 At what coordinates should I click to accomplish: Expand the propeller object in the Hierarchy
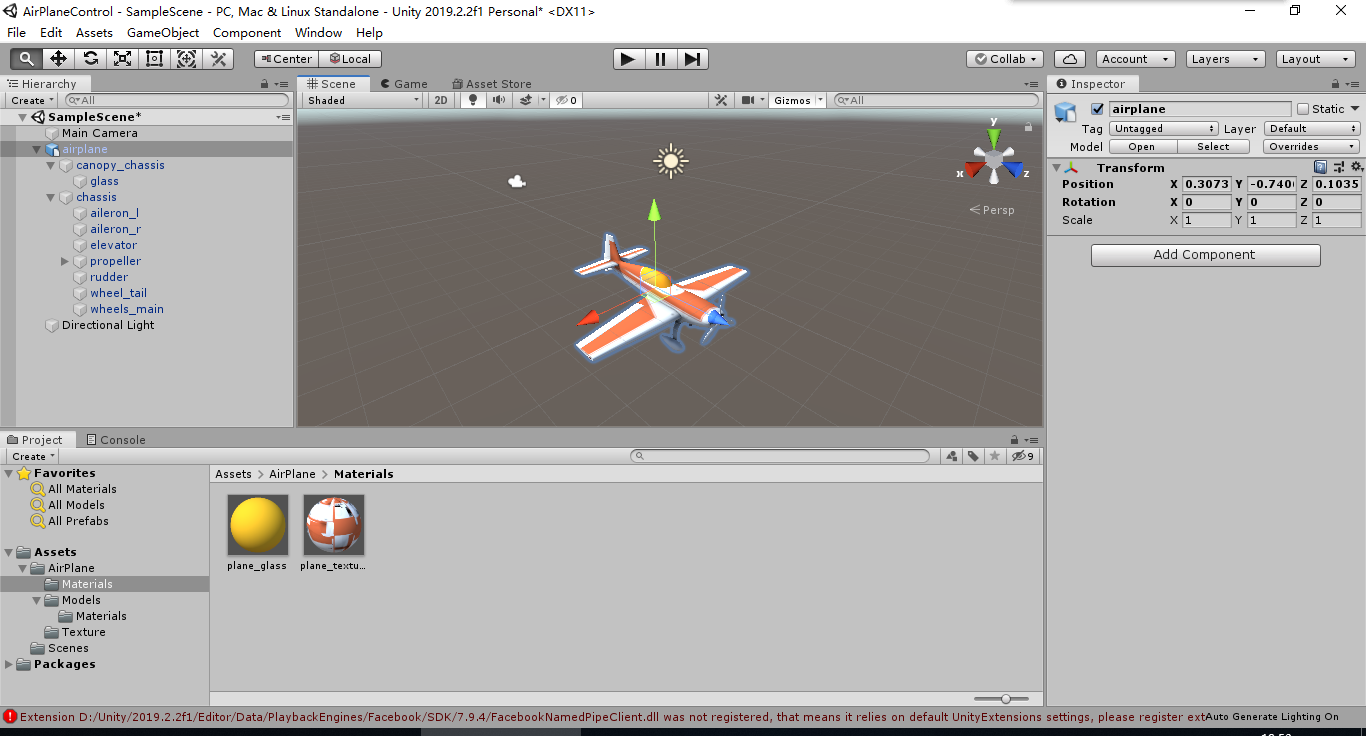(x=64, y=261)
